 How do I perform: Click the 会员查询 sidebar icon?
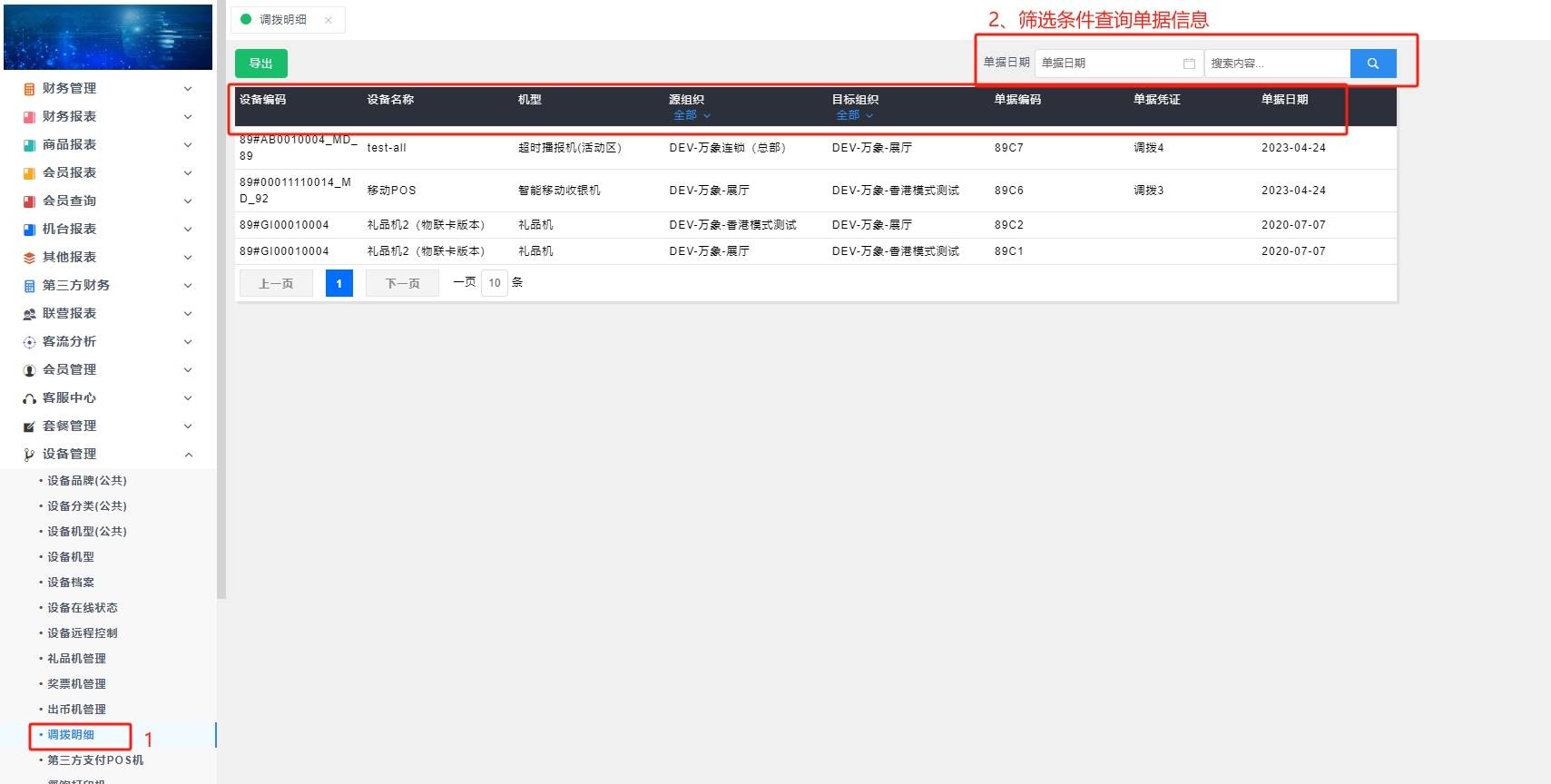(x=29, y=201)
